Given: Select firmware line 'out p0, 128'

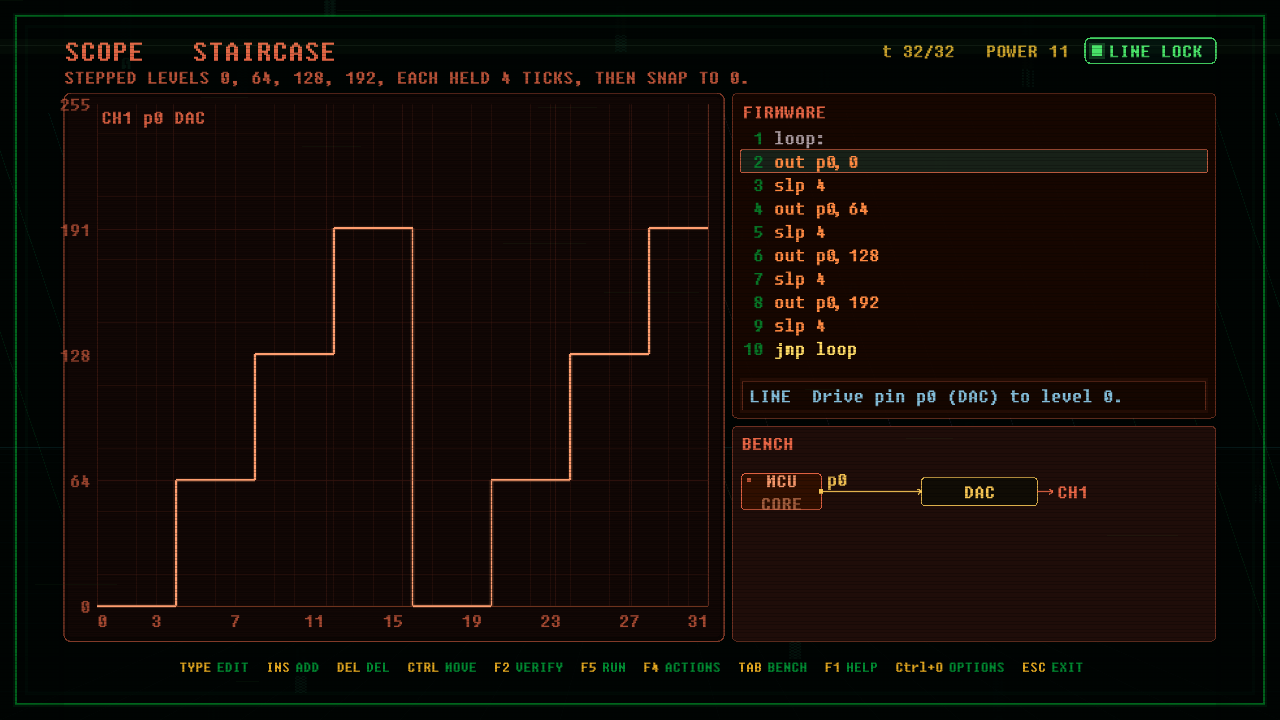Looking at the screenshot, I should 974,256.
